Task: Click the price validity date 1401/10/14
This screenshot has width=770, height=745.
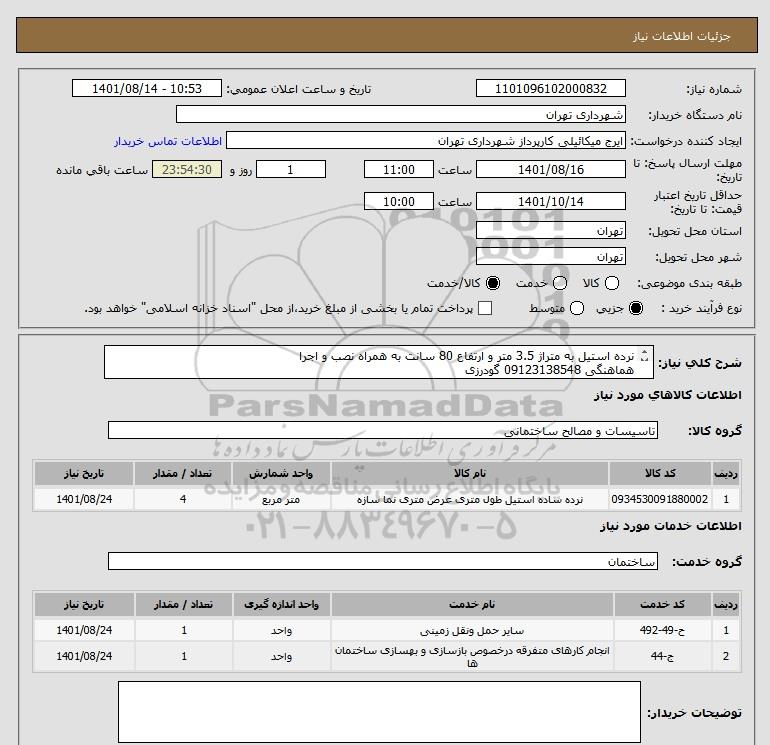Action: click(550, 201)
